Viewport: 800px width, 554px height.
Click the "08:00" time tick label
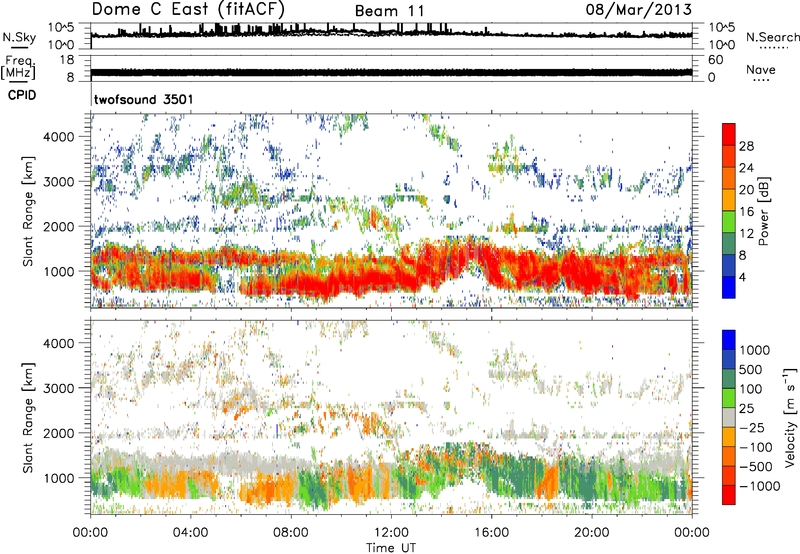point(291,533)
